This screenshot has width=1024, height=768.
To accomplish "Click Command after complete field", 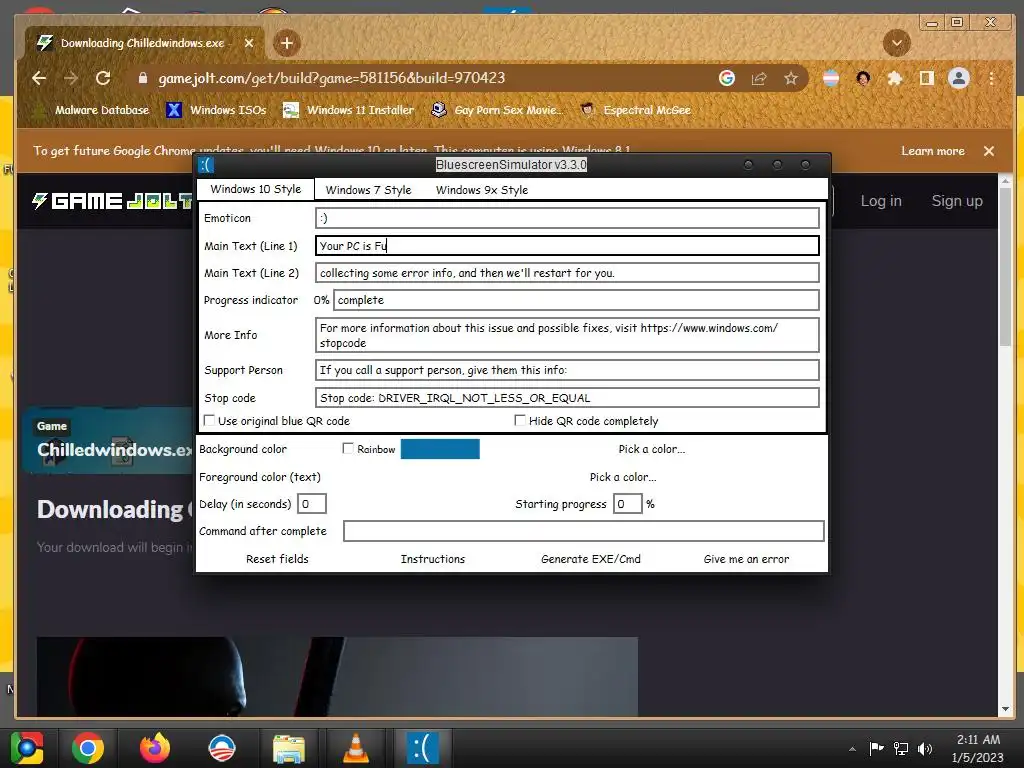I will pos(584,531).
